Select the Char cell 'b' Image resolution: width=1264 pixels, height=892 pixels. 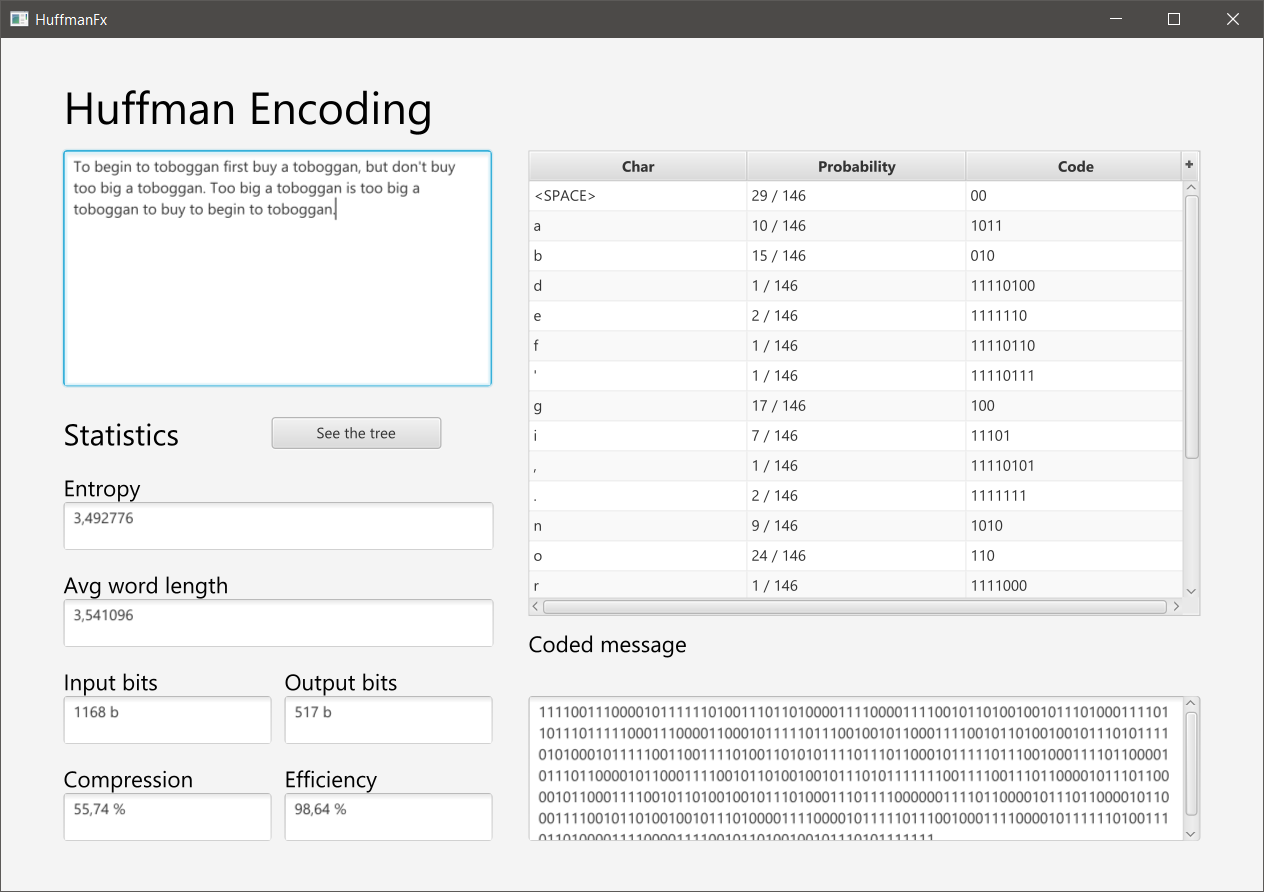click(638, 256)
